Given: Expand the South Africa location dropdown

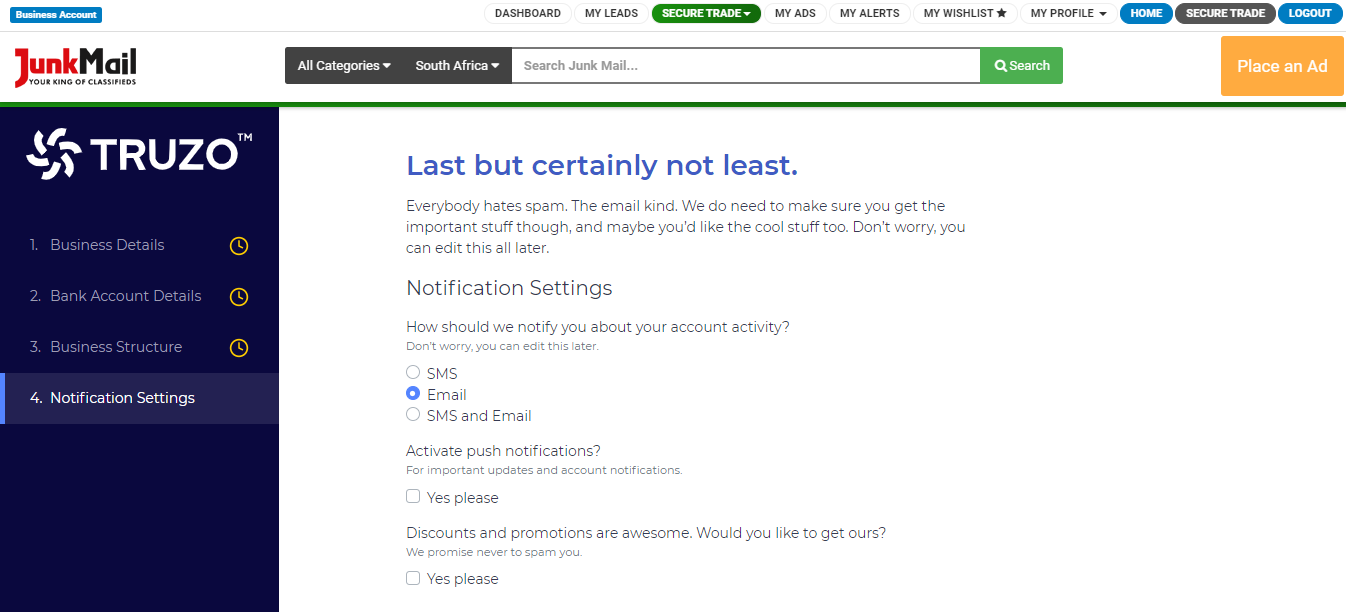Looking at the screenshot, I should [456, 65].
